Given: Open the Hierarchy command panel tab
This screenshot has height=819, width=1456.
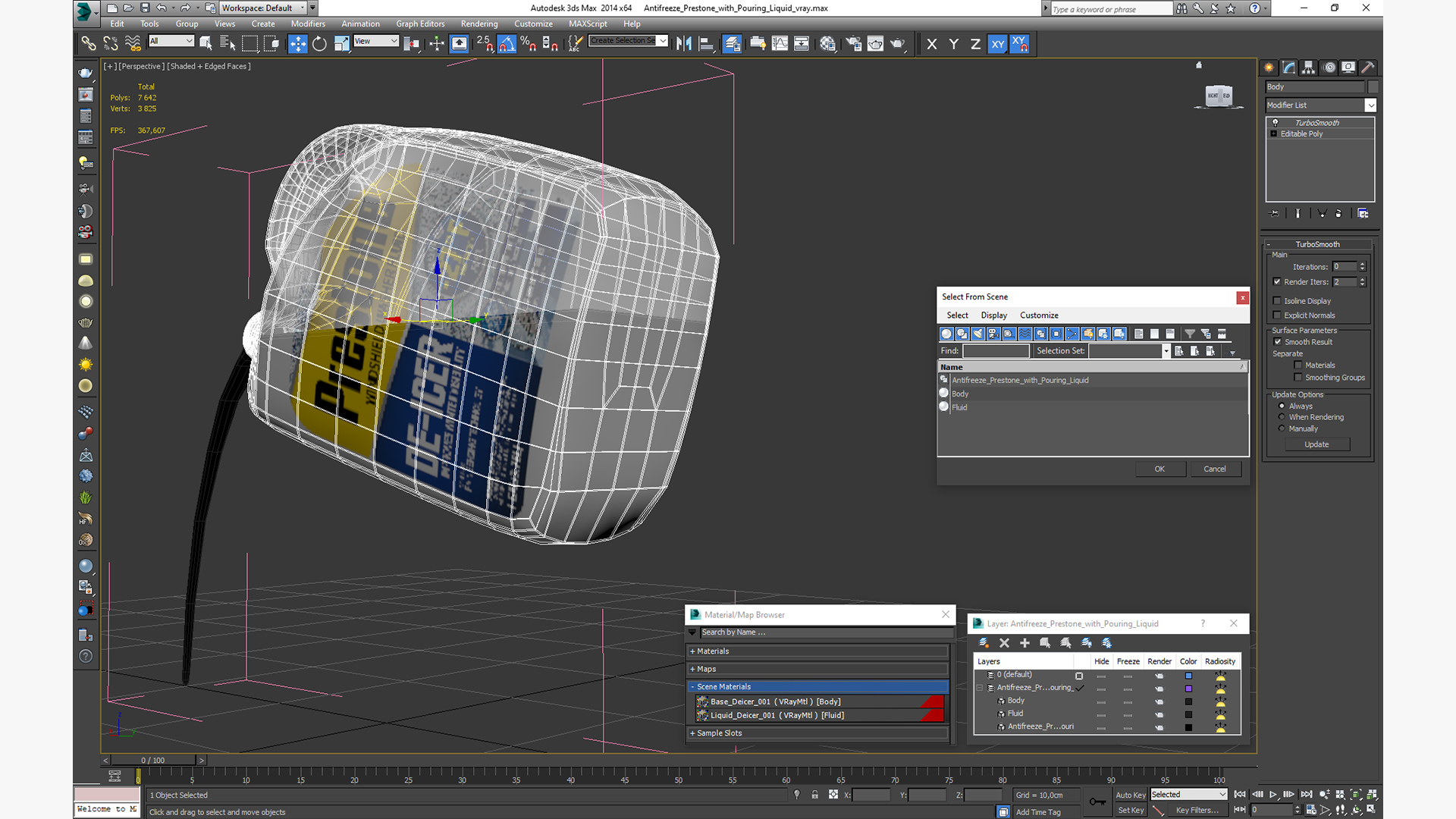Looking at the screenshot, I should 1309,67.
